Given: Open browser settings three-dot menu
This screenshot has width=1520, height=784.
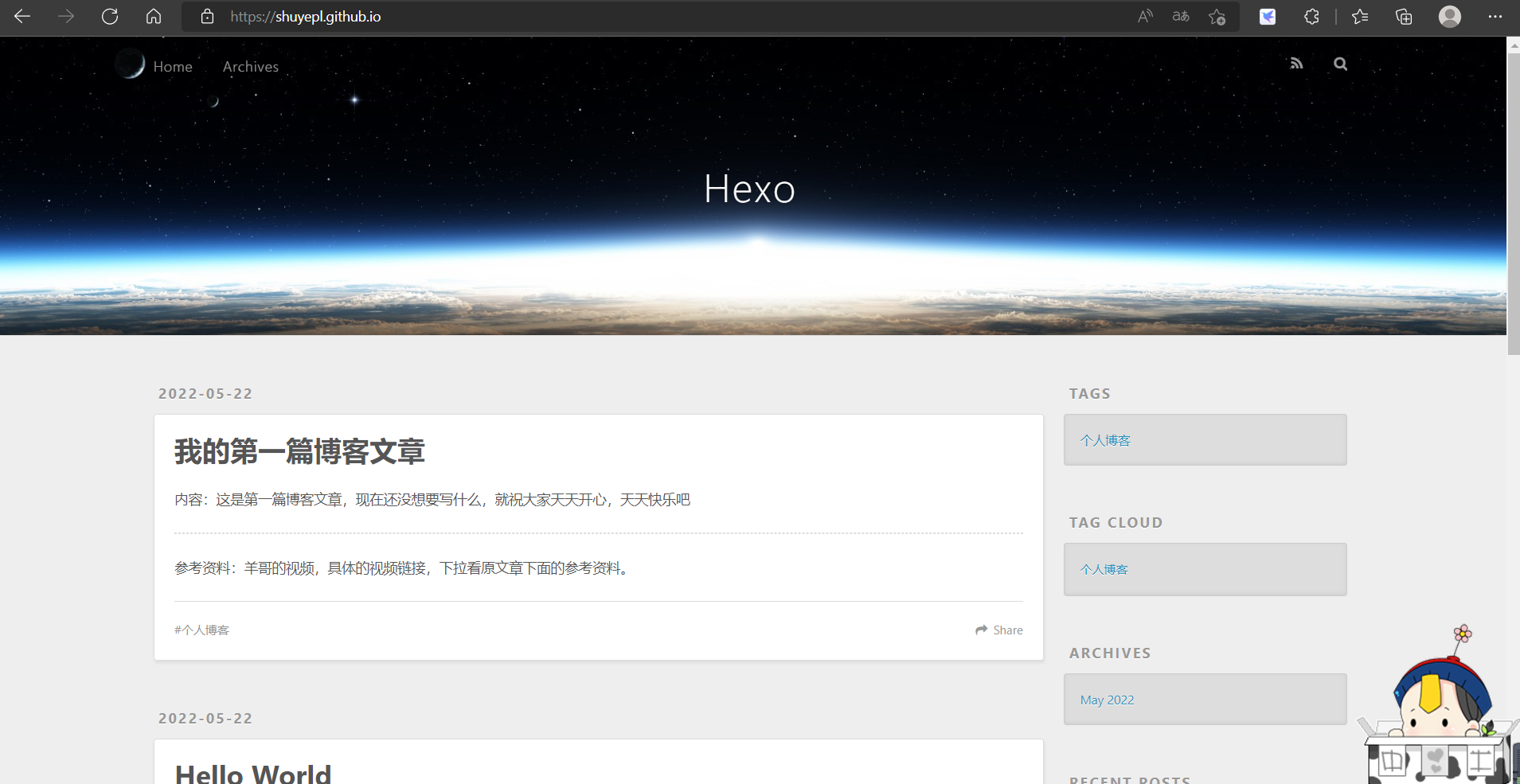Looking at the screenshot, I should 1495,17.
